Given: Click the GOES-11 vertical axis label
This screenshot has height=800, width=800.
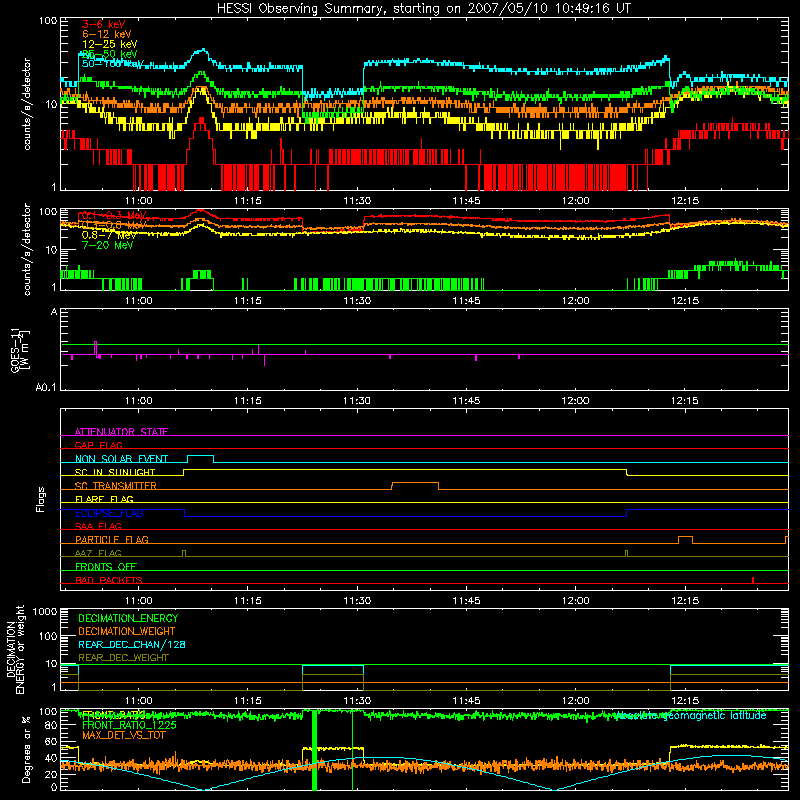Looking at the screenshot, I should [x=19, y=351].
